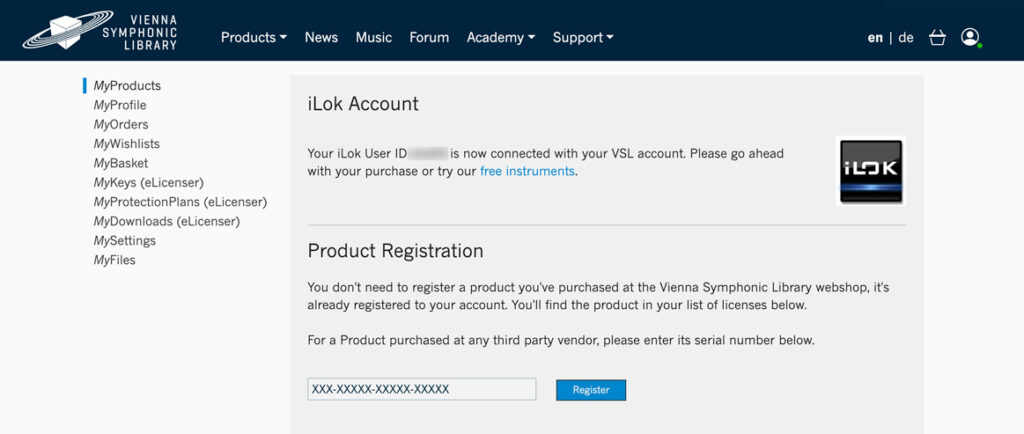
Task: Click the Register button
Action: (x=591, y=390)
